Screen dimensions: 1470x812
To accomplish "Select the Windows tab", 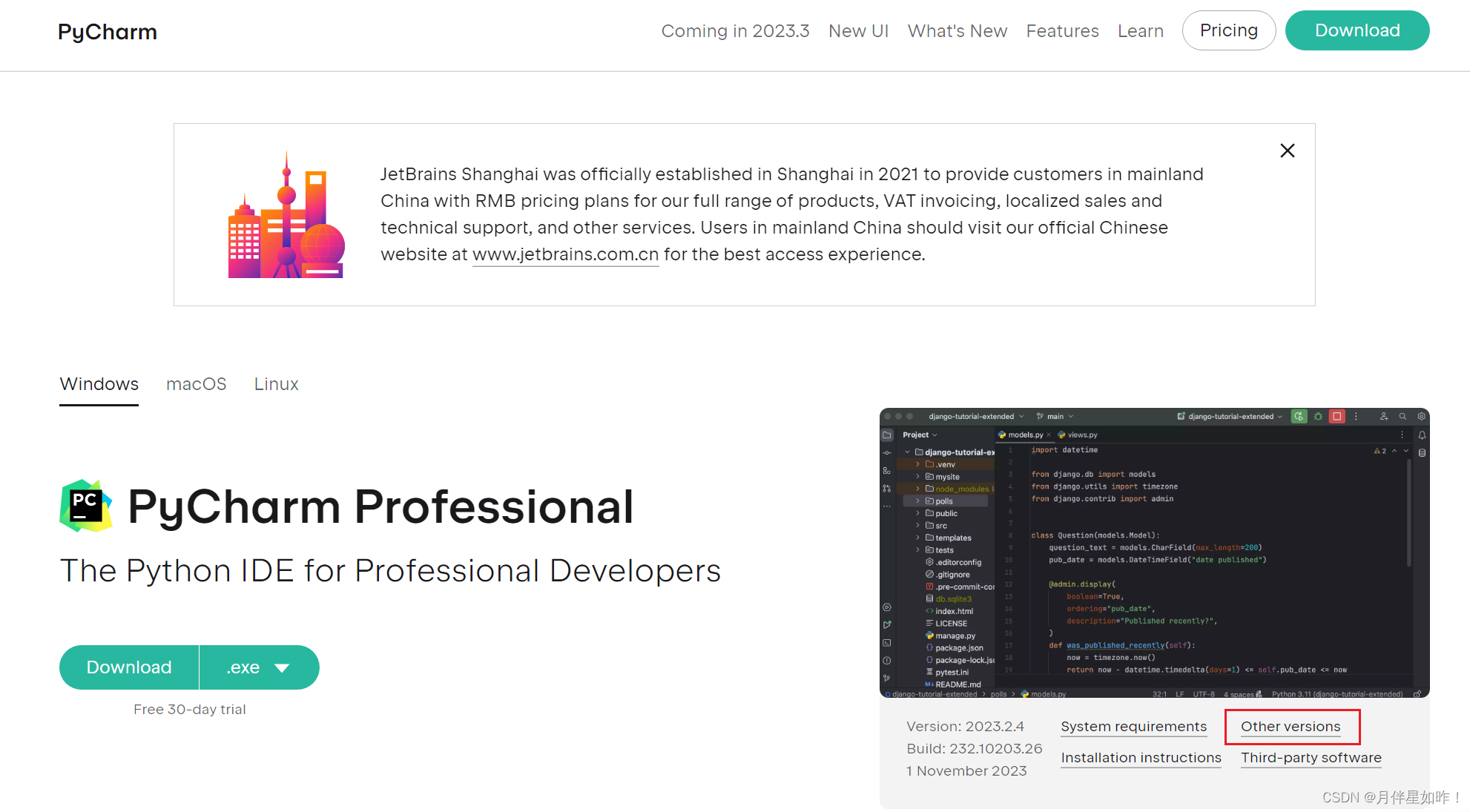I will coord(99,384).
